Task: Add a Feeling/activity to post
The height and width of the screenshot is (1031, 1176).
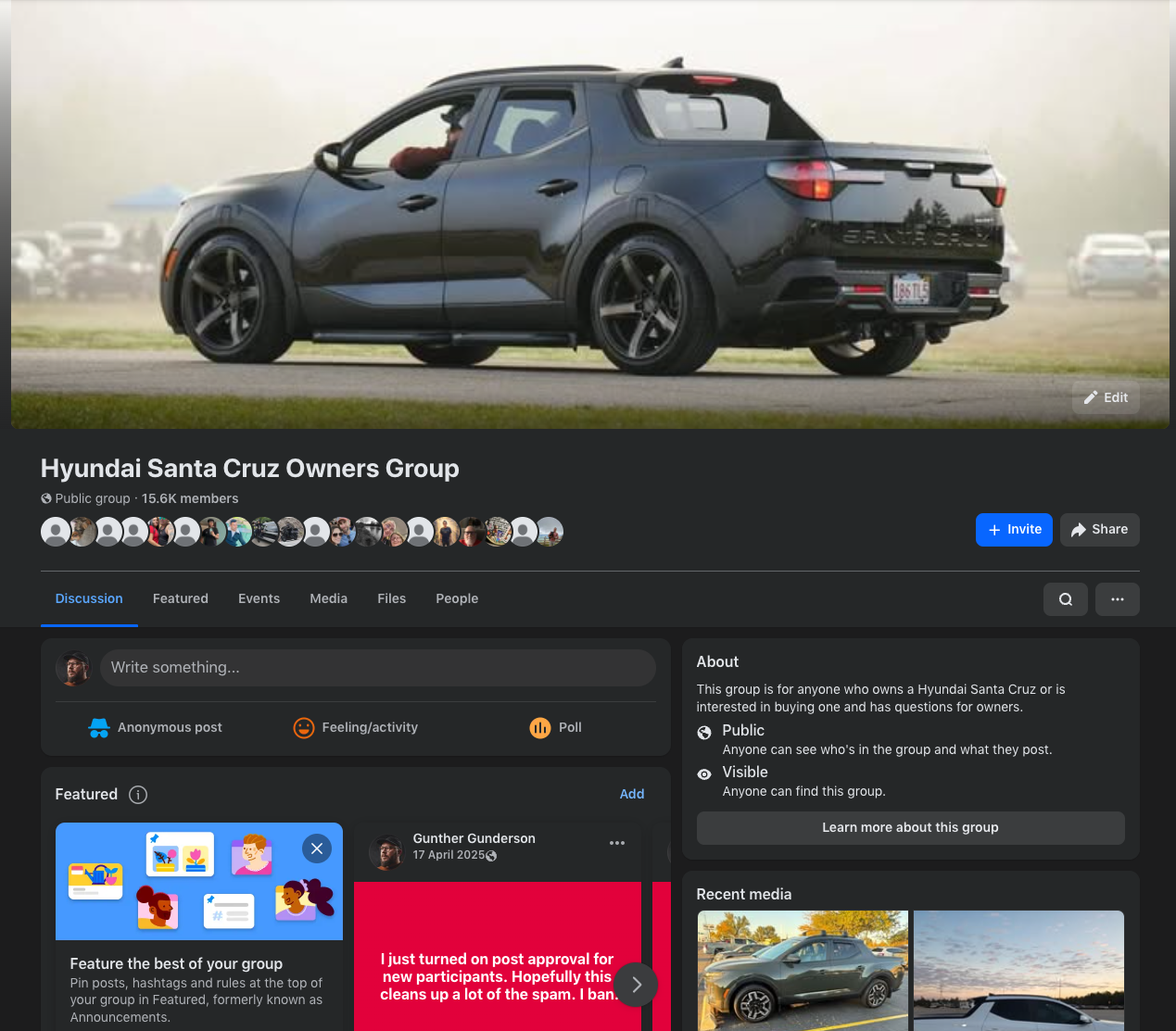Action: click(x=355, y=728)
